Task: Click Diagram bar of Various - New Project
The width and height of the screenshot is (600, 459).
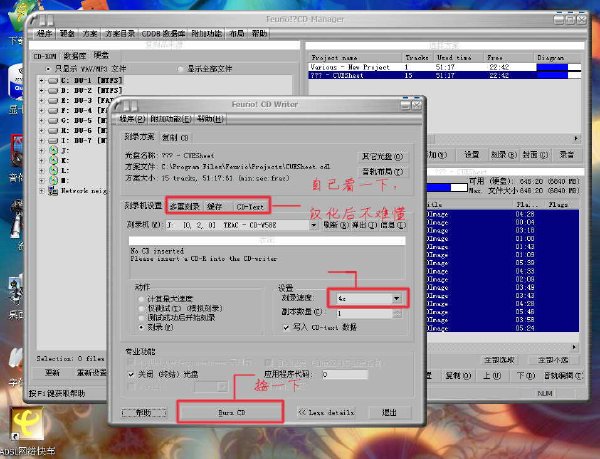Action: point(559,67)
